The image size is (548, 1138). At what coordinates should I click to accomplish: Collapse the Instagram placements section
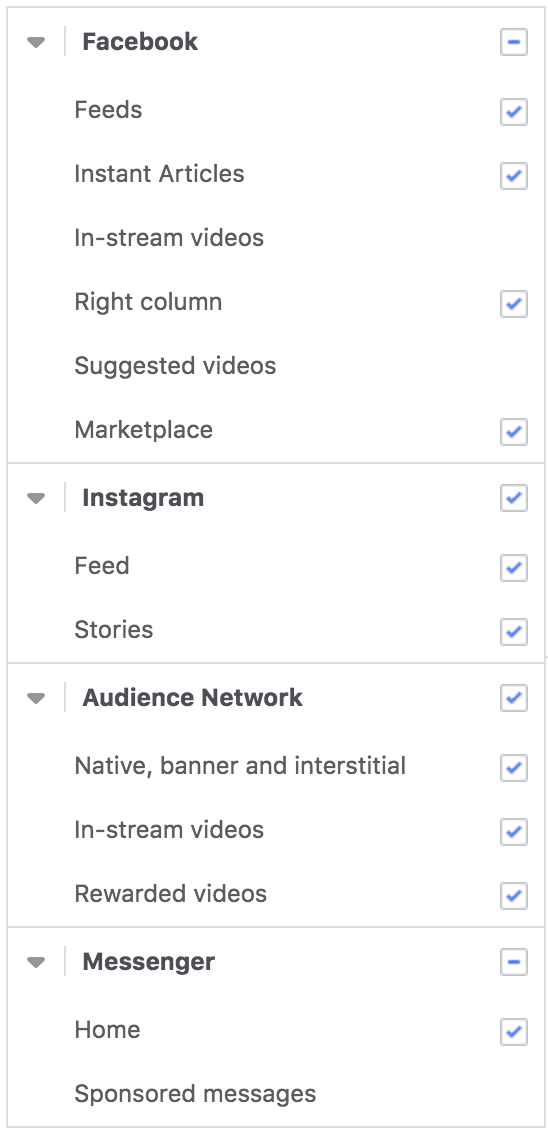(36, 499)
